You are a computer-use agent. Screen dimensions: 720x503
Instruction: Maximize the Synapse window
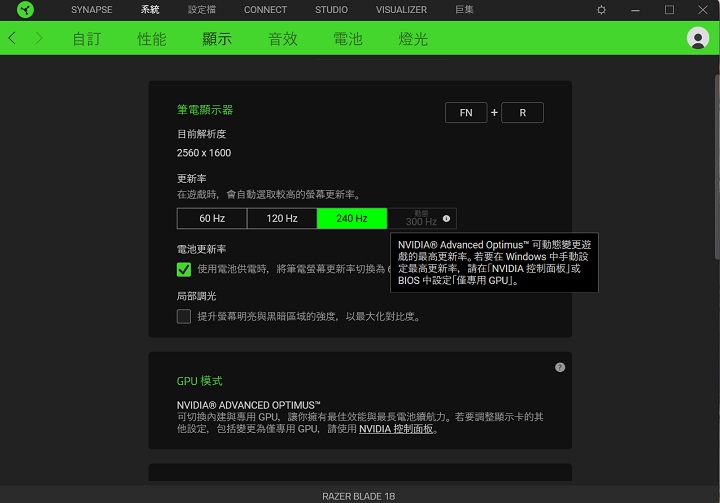[x=669, y=10]
